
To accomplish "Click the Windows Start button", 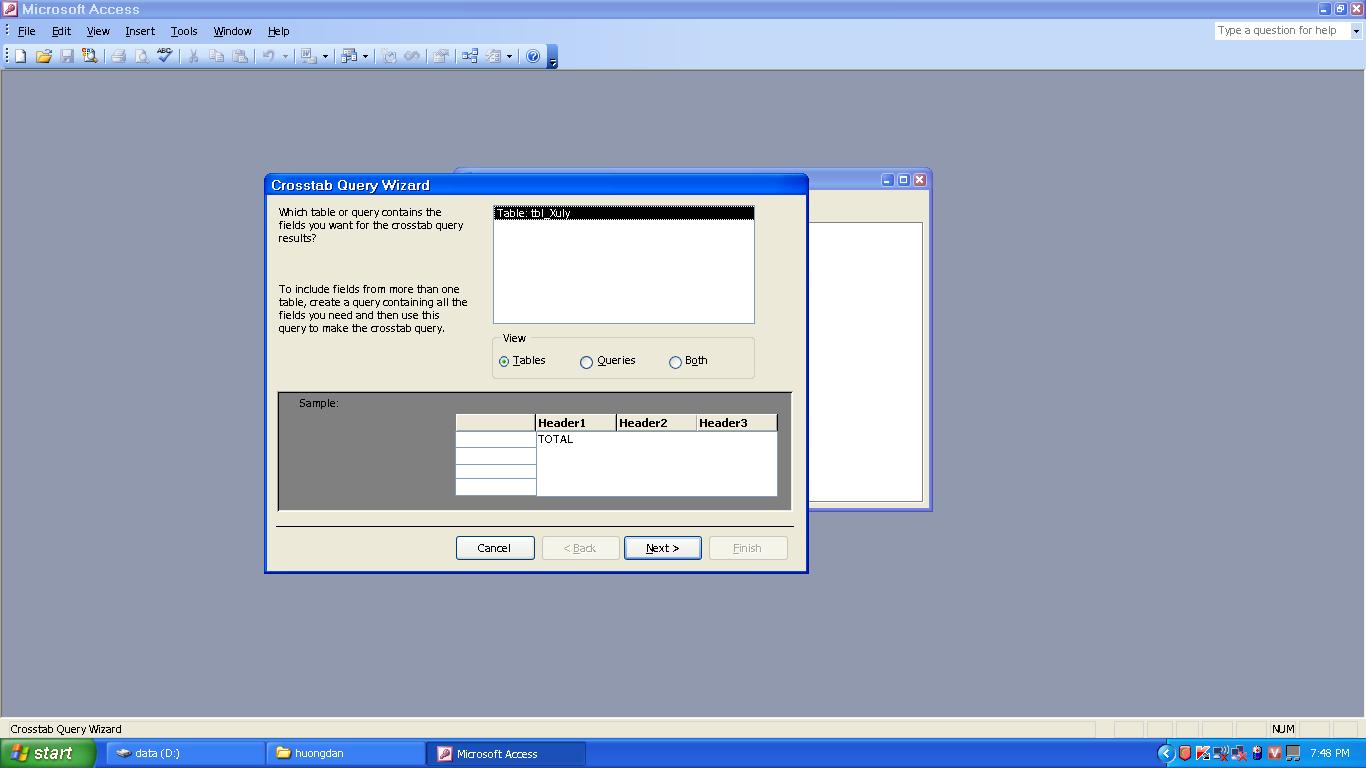I will click(47, 753).
